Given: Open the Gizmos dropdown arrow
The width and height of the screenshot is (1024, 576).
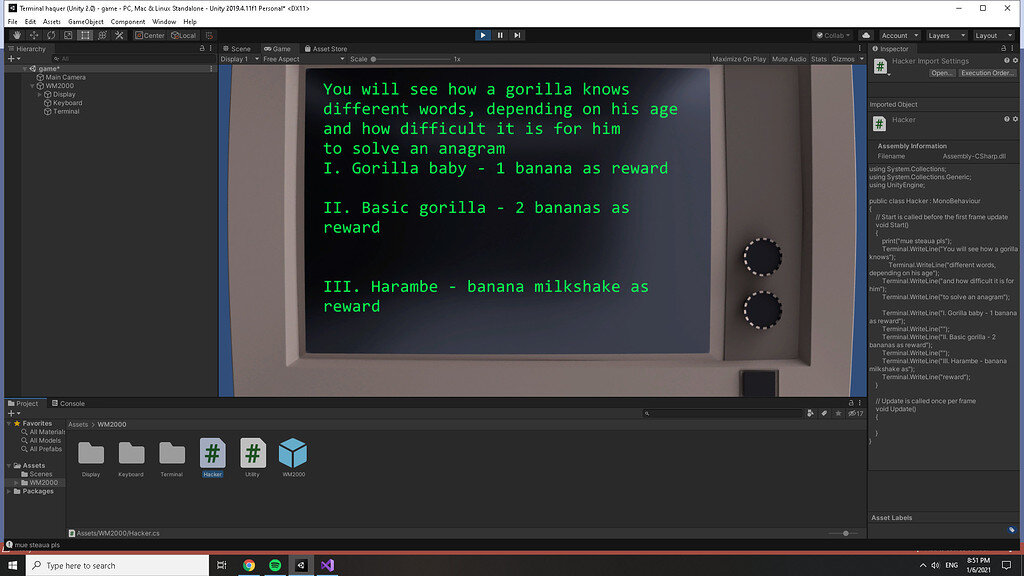Looking at the screenshot, I should click(861, 59).
